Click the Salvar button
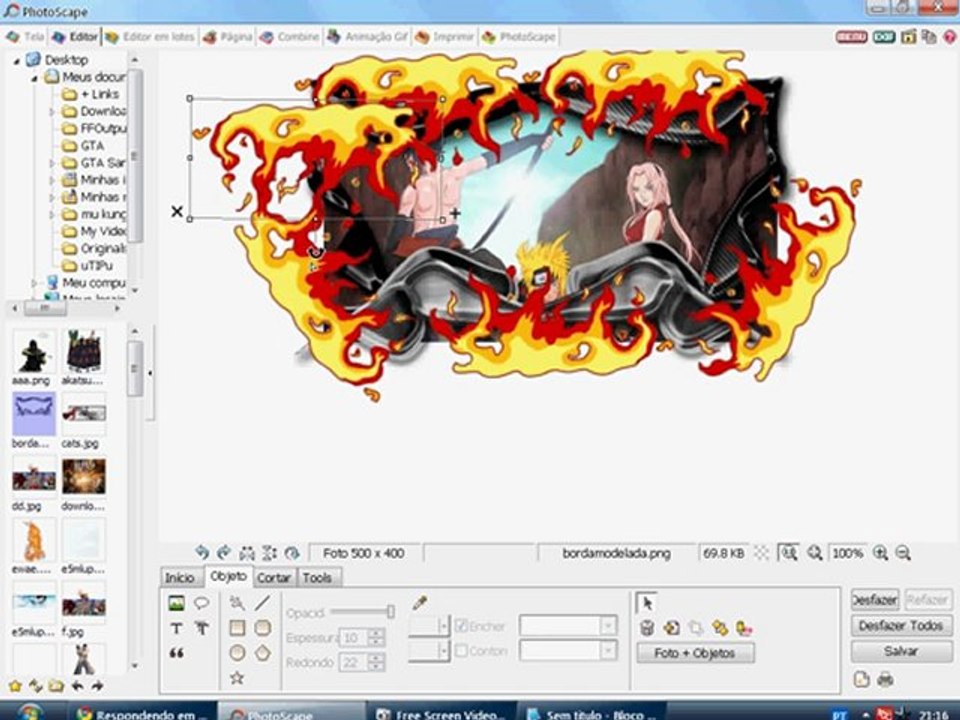Screen dimensions: 960x720 (901, 651)
